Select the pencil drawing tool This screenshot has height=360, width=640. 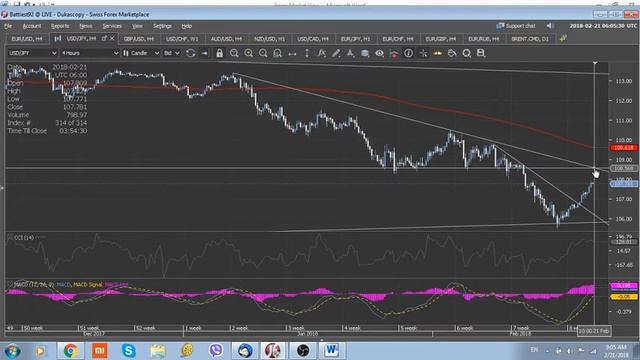click(x=336, y=53)
